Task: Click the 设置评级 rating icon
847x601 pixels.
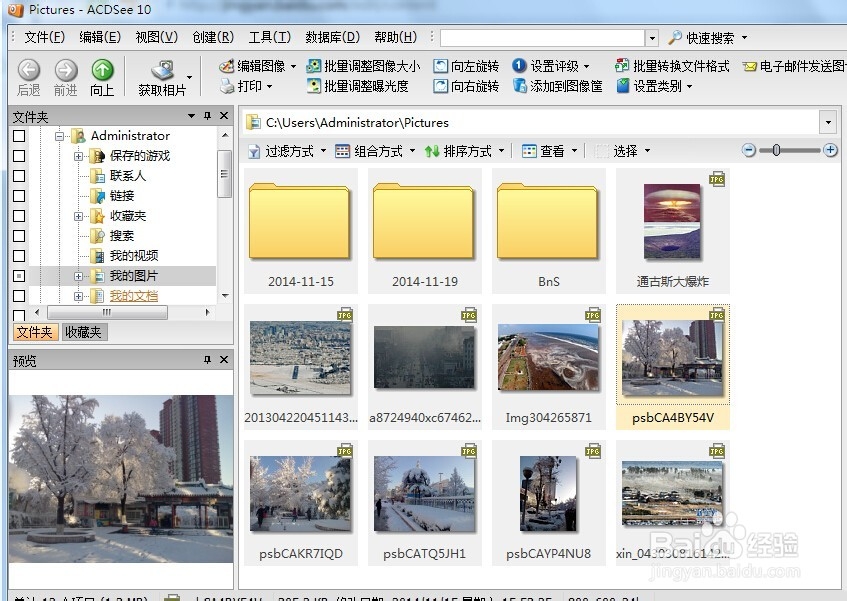Action: pos(519,65)
